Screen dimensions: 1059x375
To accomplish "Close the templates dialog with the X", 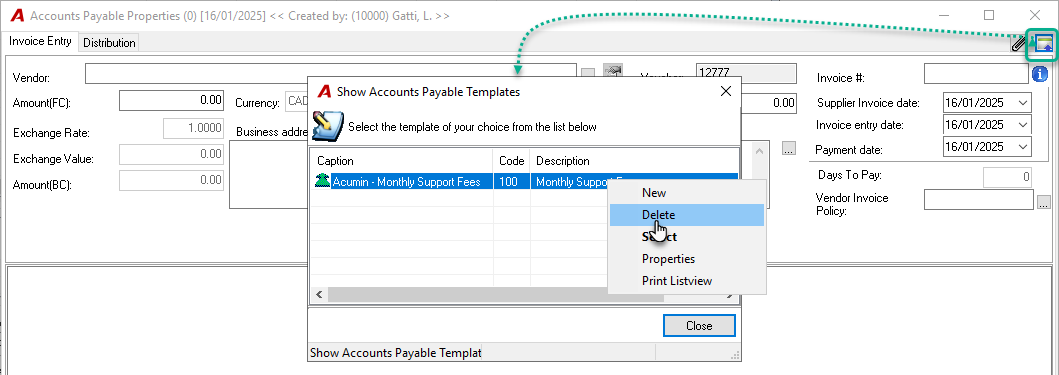I will pos(726,92).
